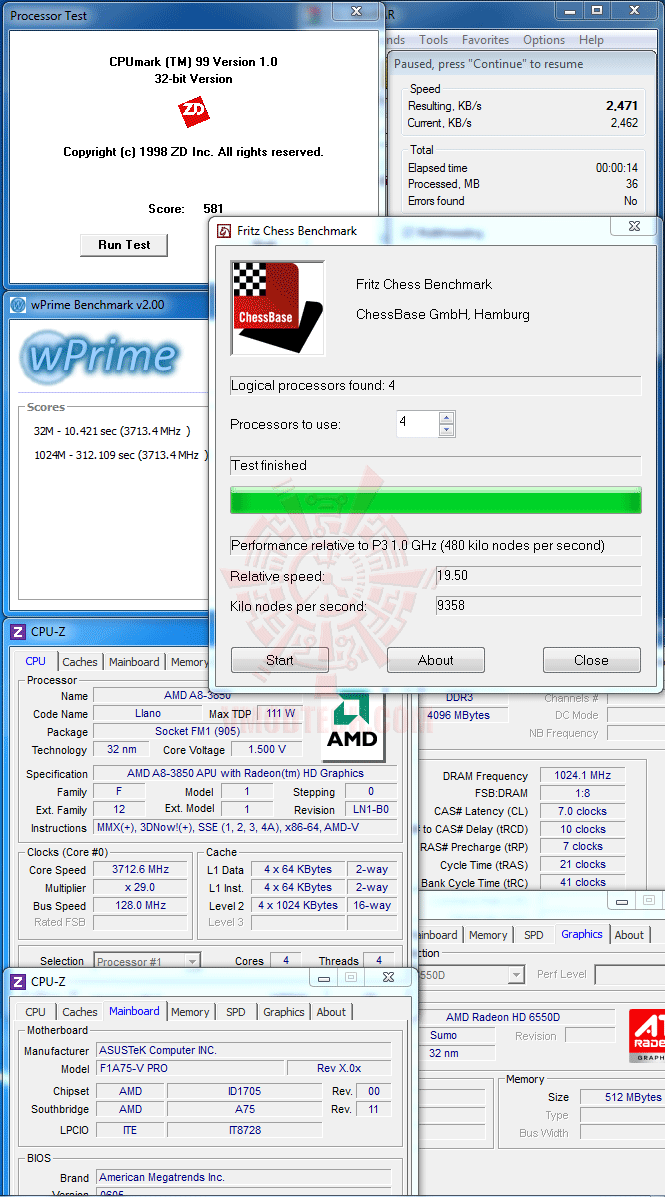Select About tab in the lower CPU-Z window
The width and height of the screenshot is (665, 1197).
coord(331,1011)
